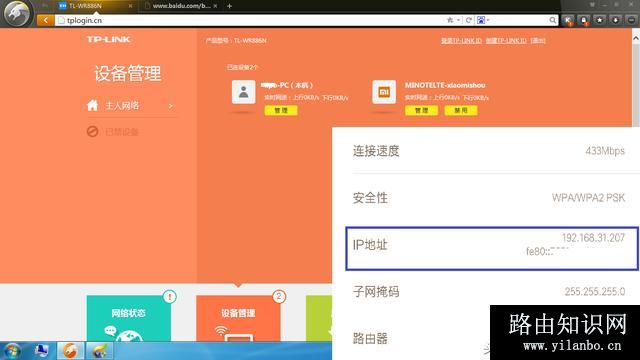Click the TP-LINK logo
The image size is (640, 360).
pyautogui.click(x=109, y=39)
